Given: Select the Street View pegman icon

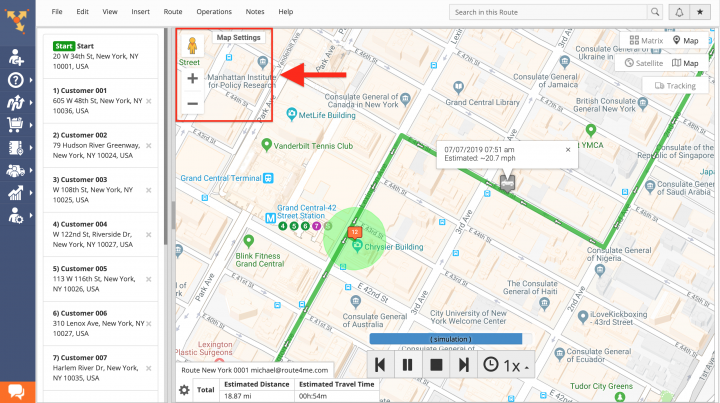Looking at the screenshot, I should coord(192,46).
